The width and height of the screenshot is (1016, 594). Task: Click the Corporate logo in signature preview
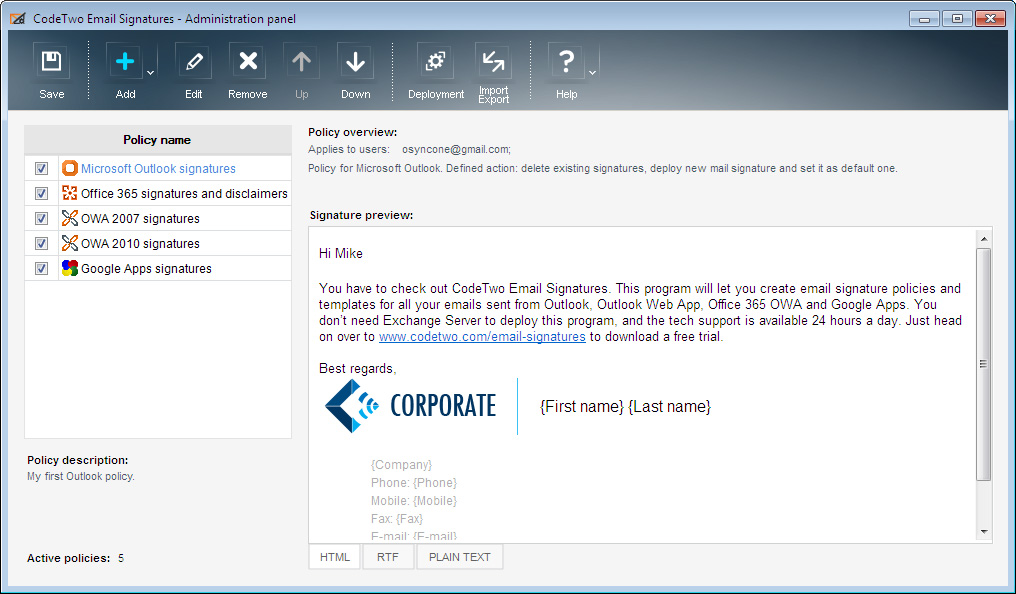coord(411,406)
